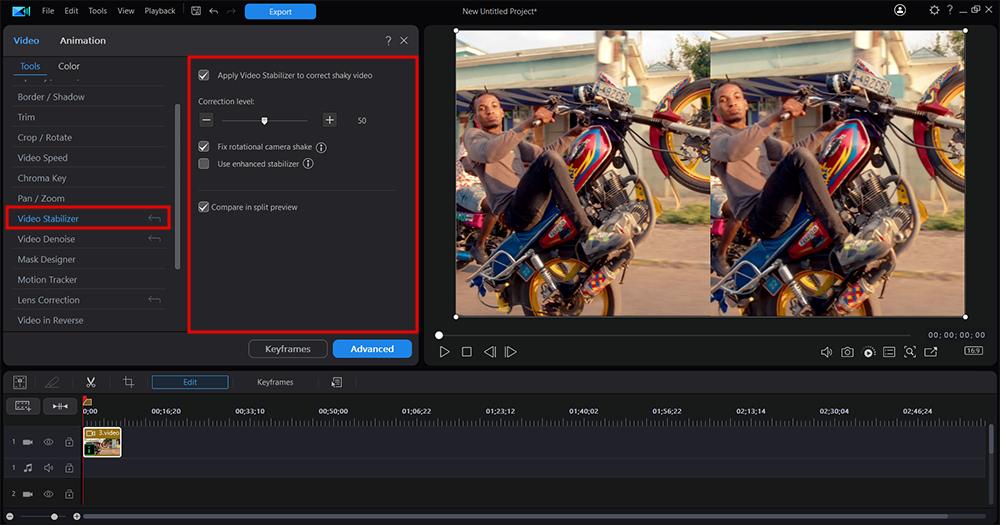Select the Tools sub-tab
Image resolution: width=1000 pixels, height=525 pixels.
30,66
